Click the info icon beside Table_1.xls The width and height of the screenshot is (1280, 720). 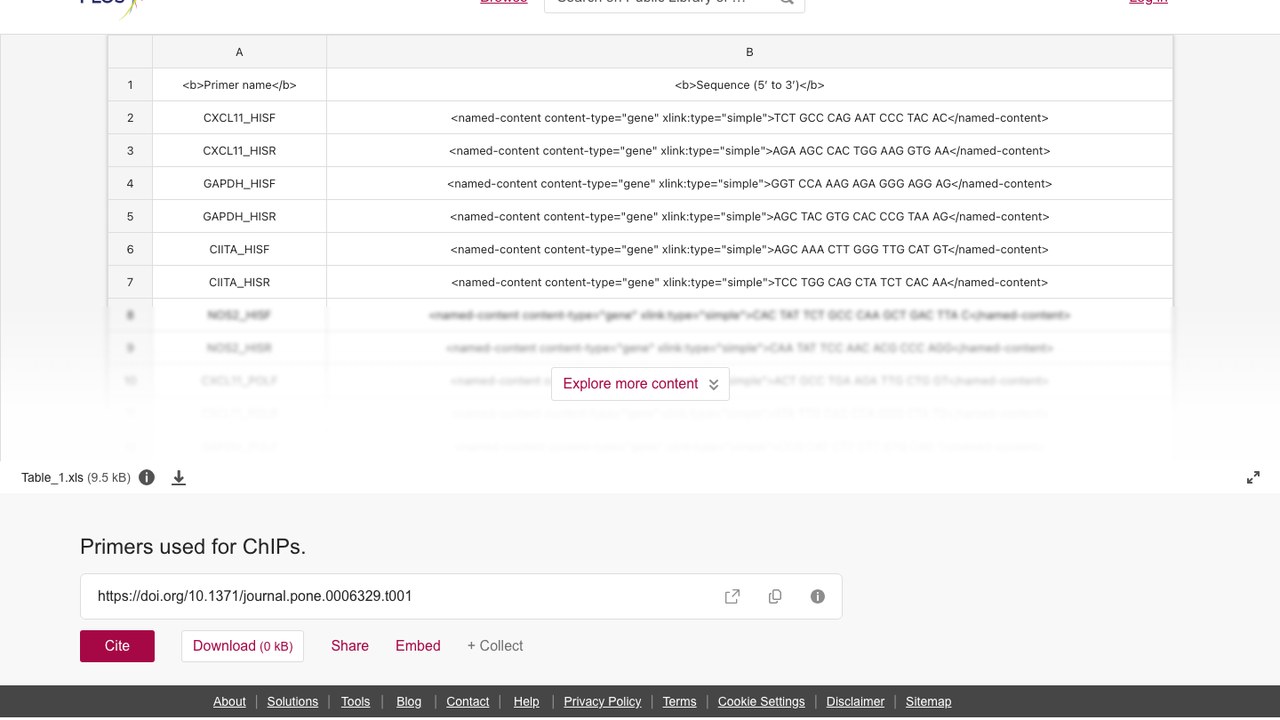pyautogui.click(x=147, y=478)
